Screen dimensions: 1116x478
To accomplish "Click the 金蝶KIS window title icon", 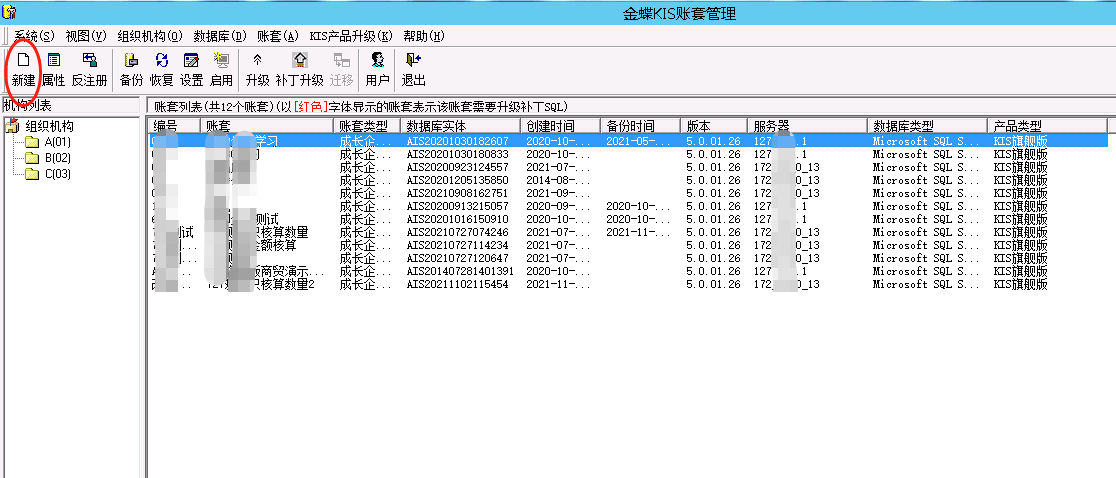I will (x=9, y=13).
